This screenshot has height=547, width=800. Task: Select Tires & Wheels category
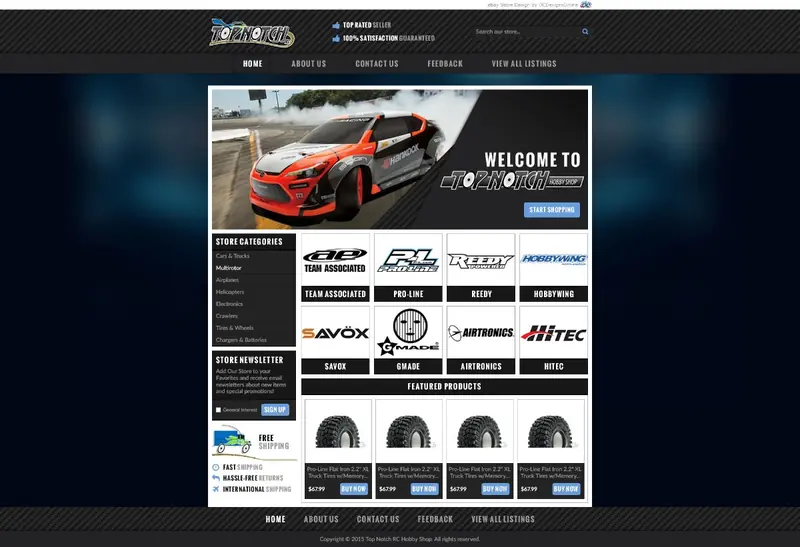pyautogui.click(x=234, y=328)
